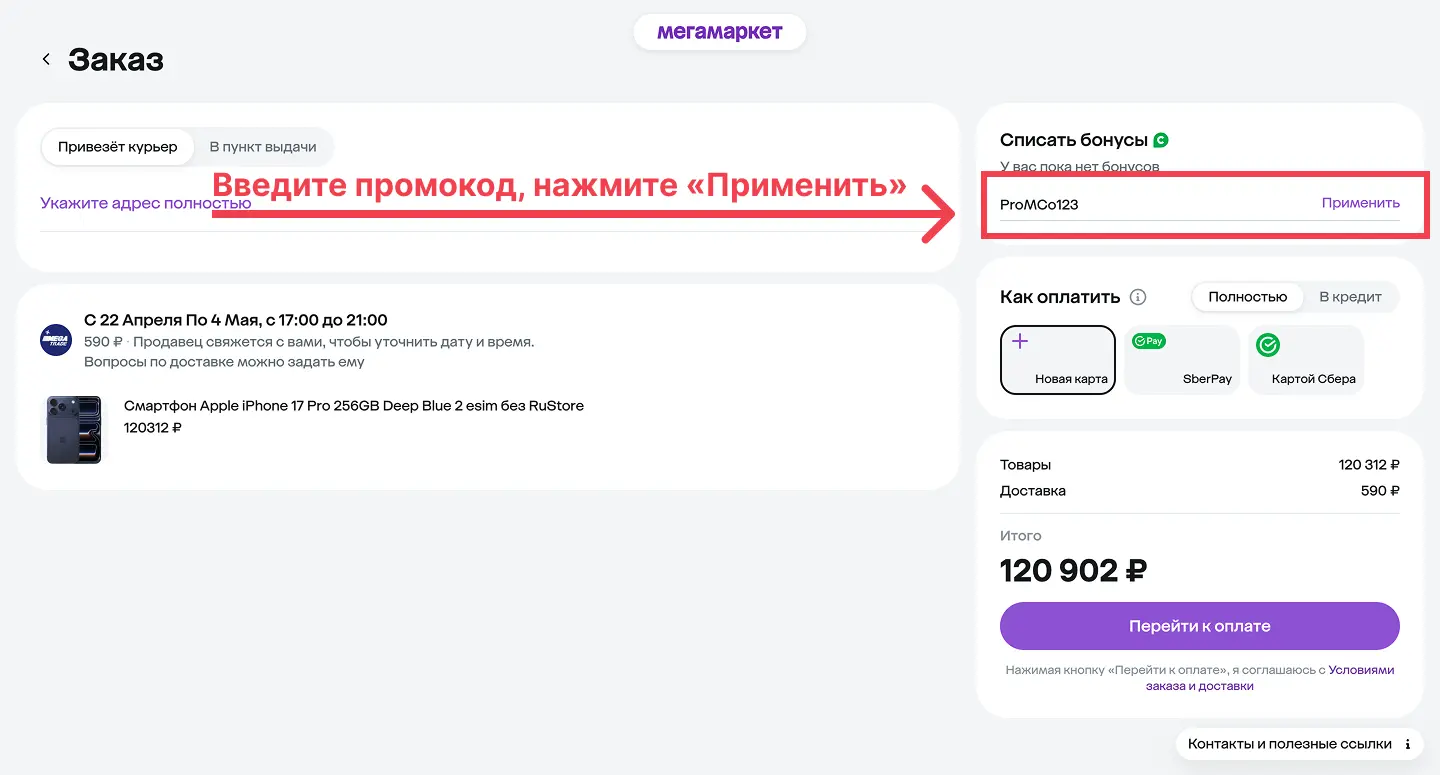Screen dimensions: 1440x775
Task: Click the plus icon on Новая карта
Action: 1019,341
